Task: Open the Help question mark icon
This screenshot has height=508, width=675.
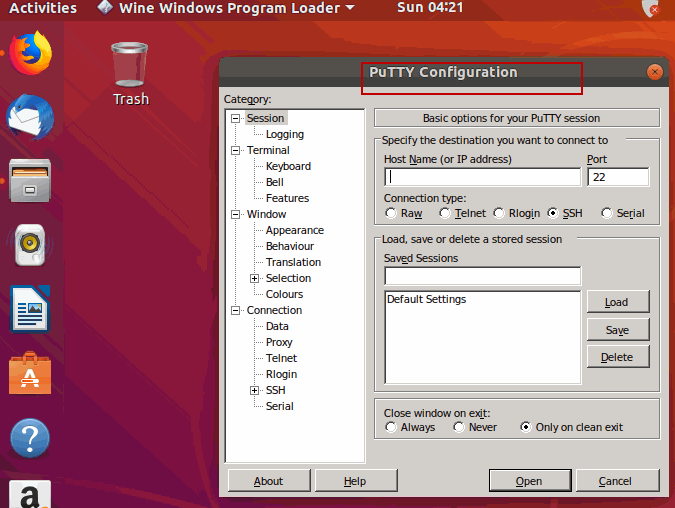Action: (30, 438)
